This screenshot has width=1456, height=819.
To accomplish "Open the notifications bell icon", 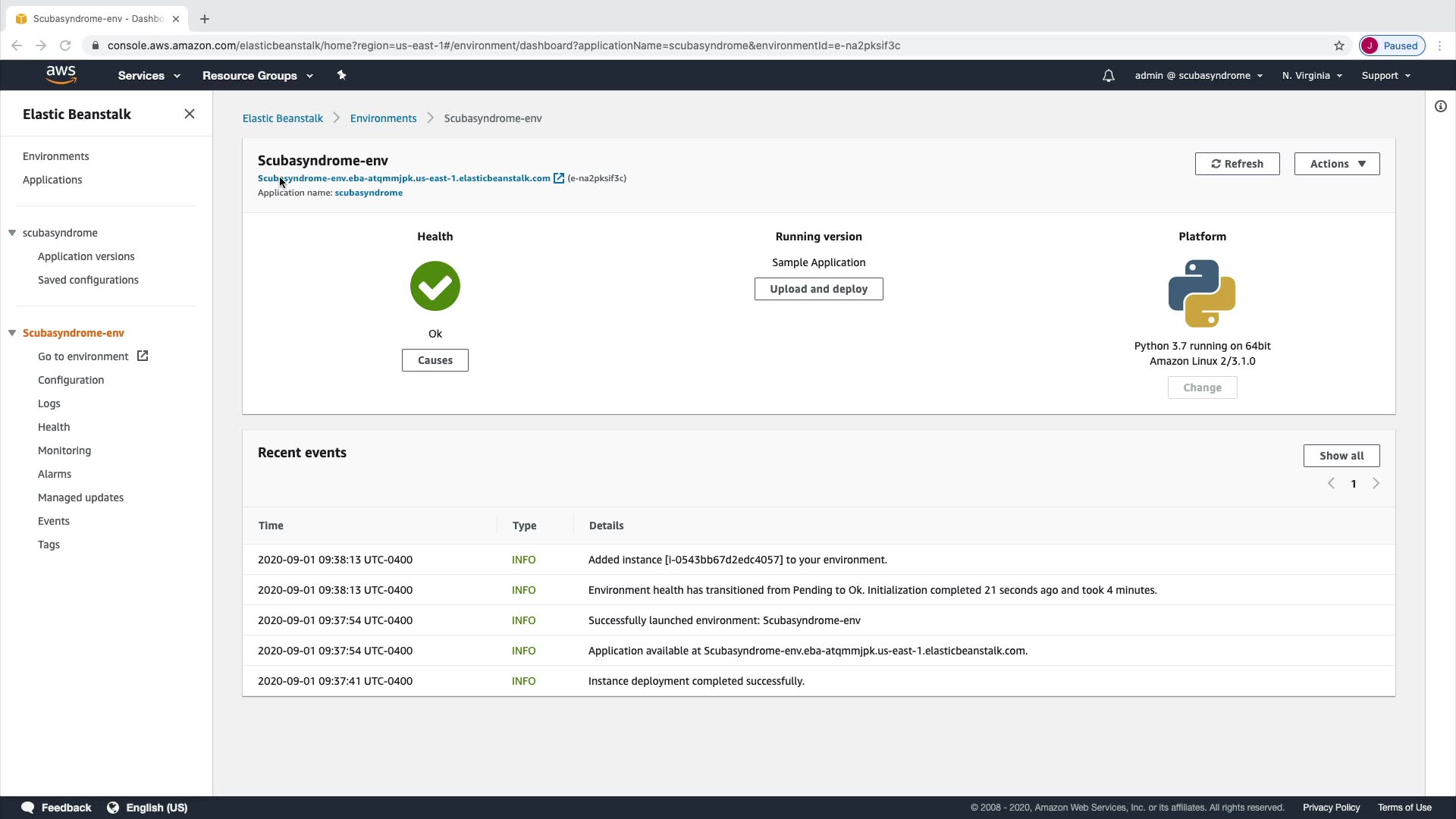I will 1108,76.
